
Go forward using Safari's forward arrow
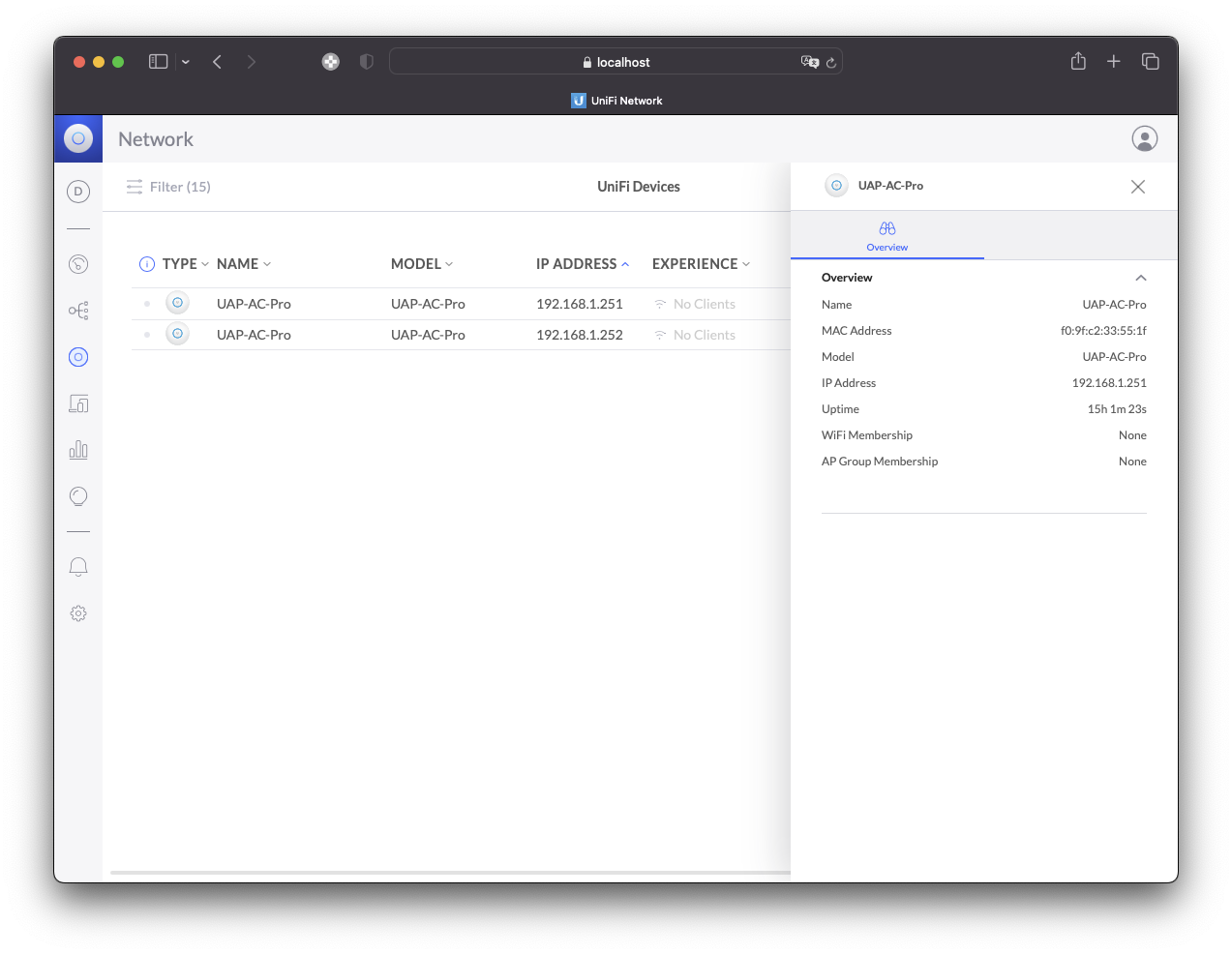pos(252,62)
